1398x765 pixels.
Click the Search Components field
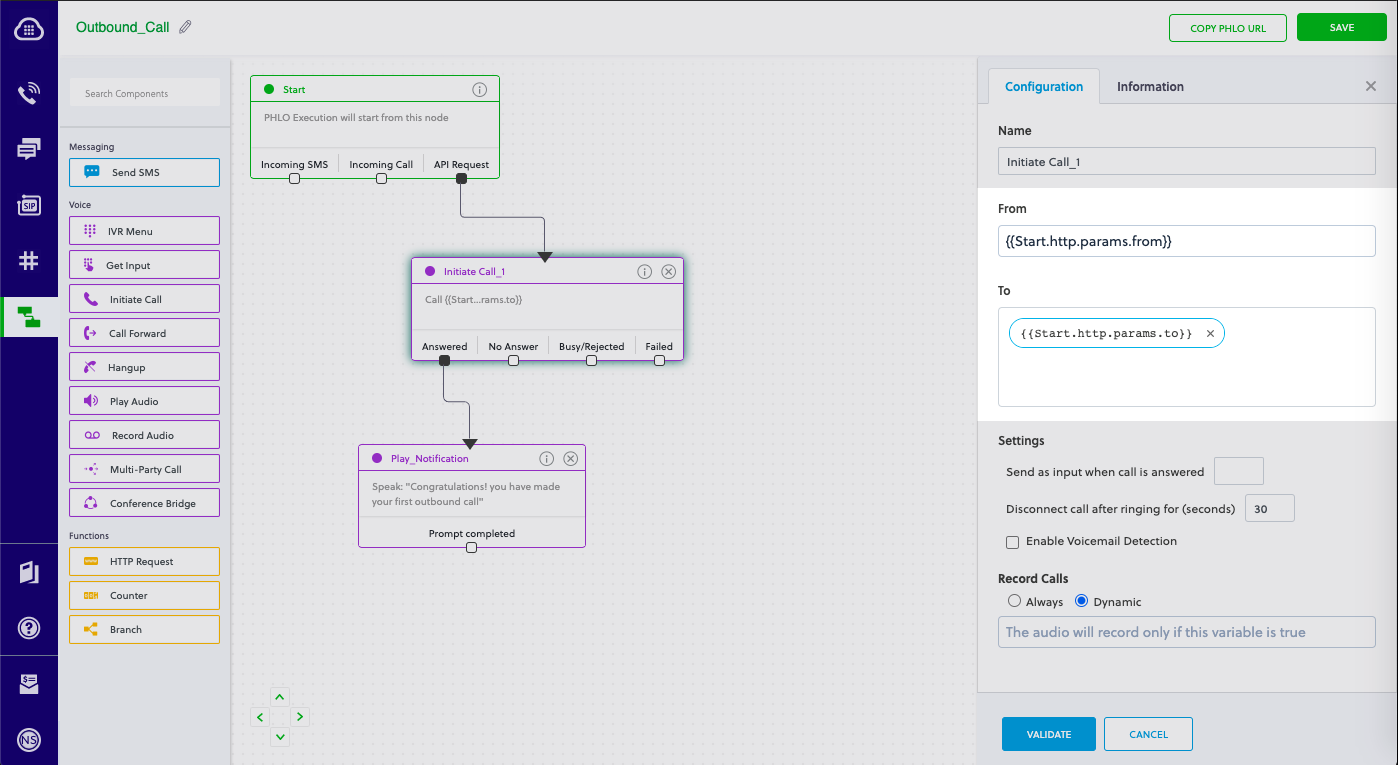[144, 92]
